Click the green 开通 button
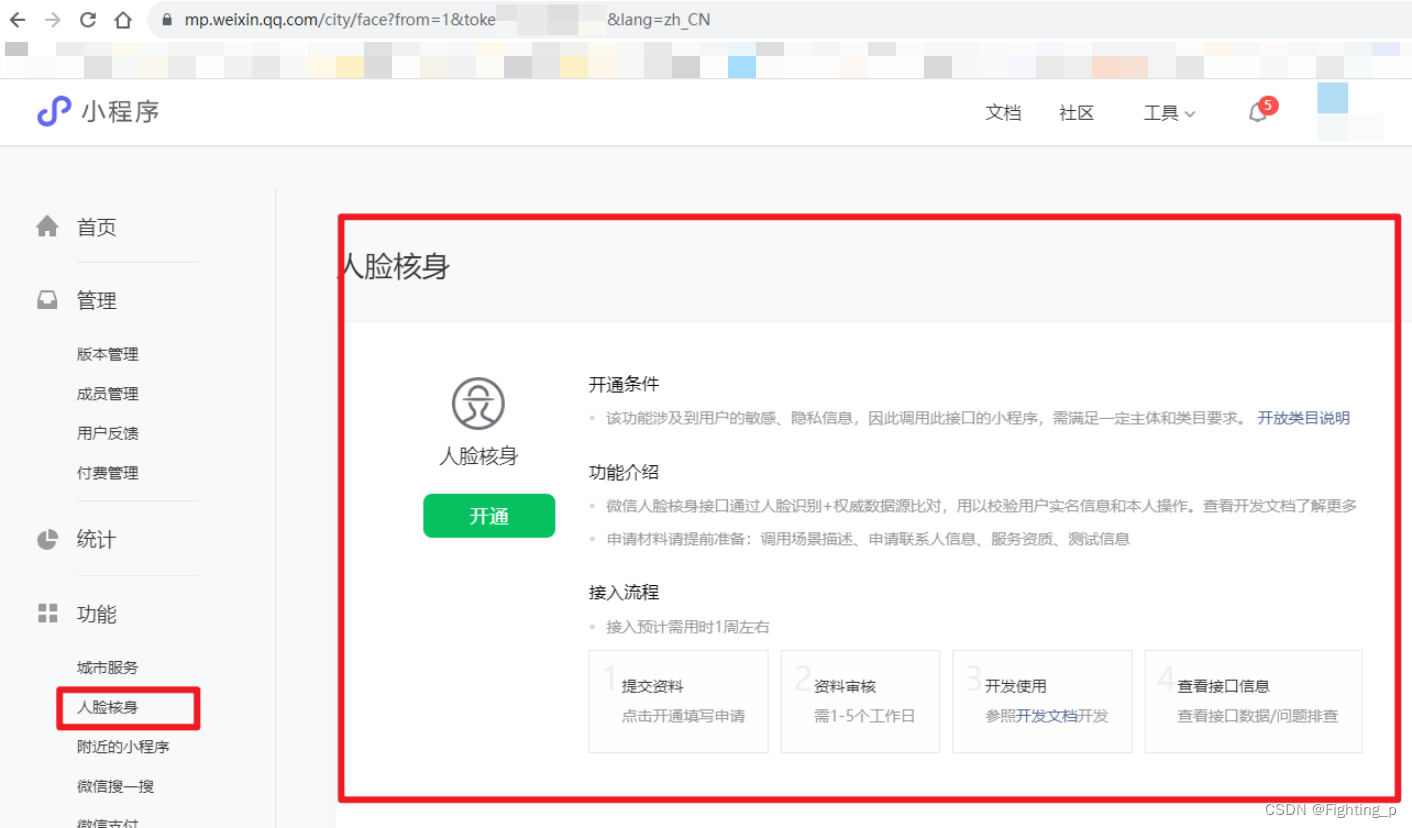The image size is (1412, 828). click(x=488, y=516)
